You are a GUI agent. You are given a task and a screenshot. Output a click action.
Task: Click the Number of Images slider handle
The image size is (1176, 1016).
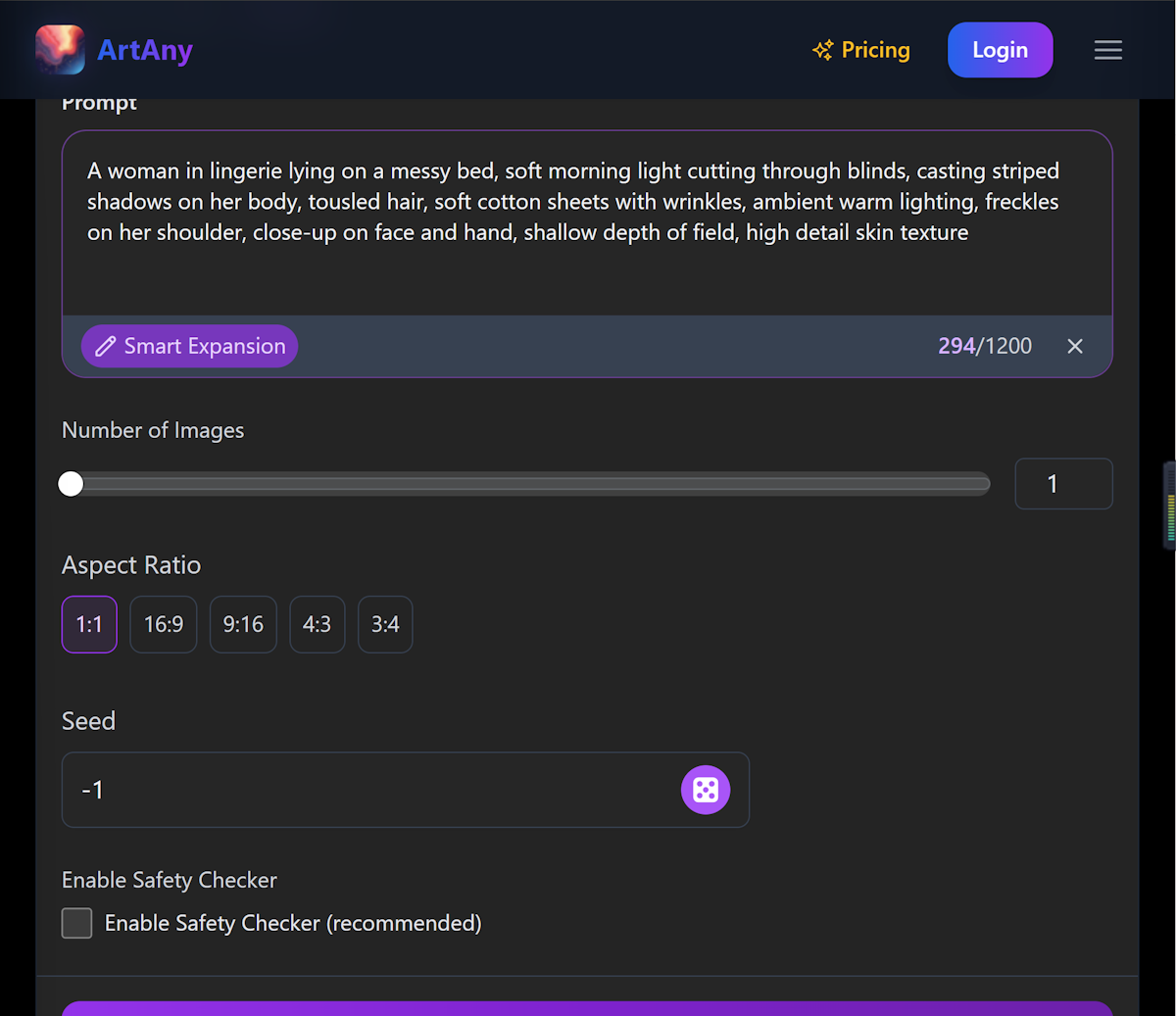click(x=70, y=483)
